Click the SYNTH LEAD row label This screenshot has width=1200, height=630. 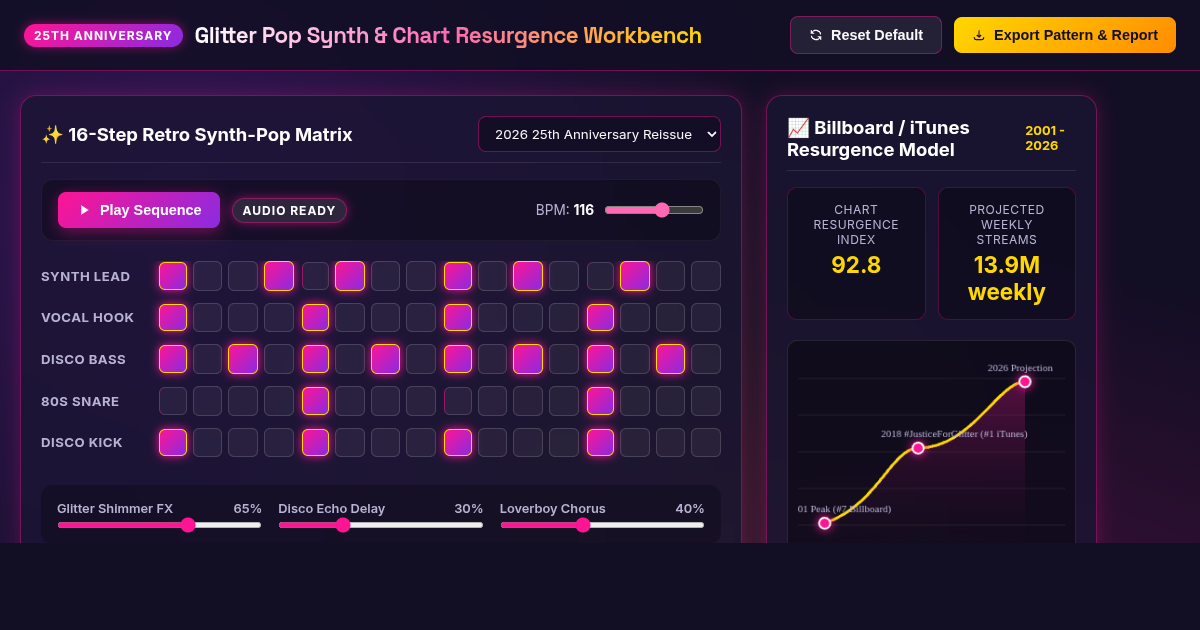[86, 276]
